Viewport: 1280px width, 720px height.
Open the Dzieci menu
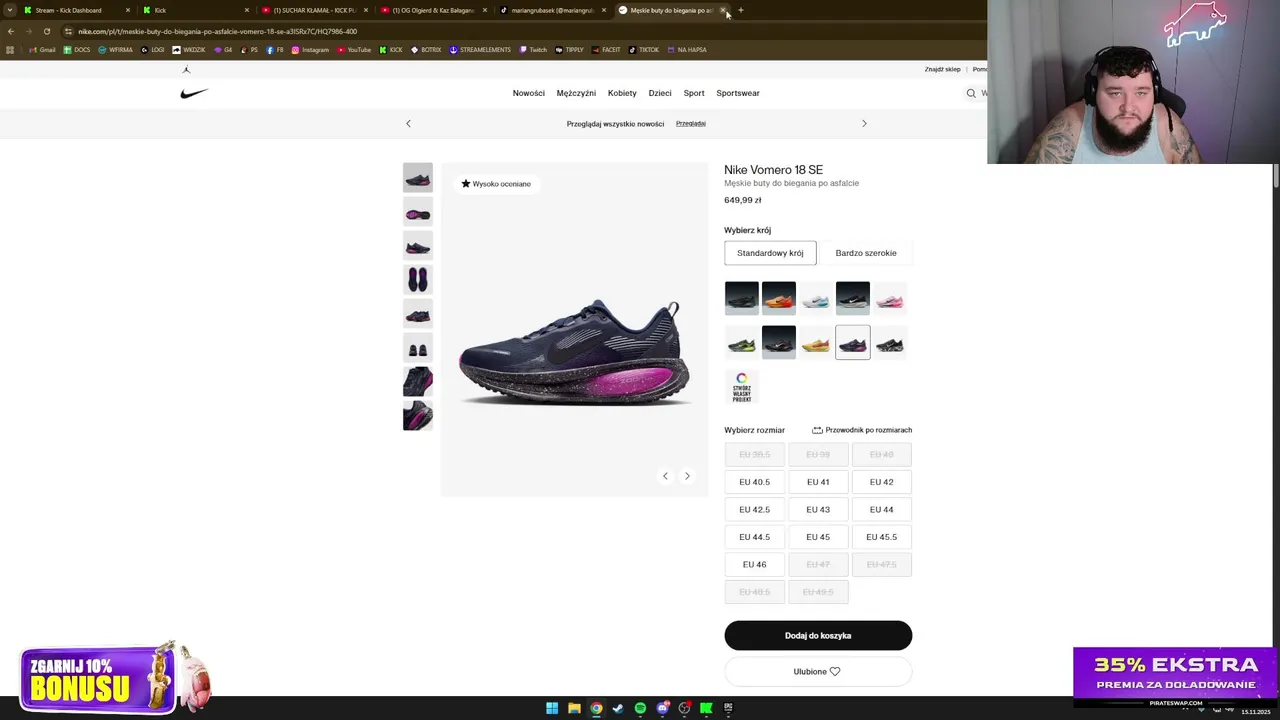660,93
